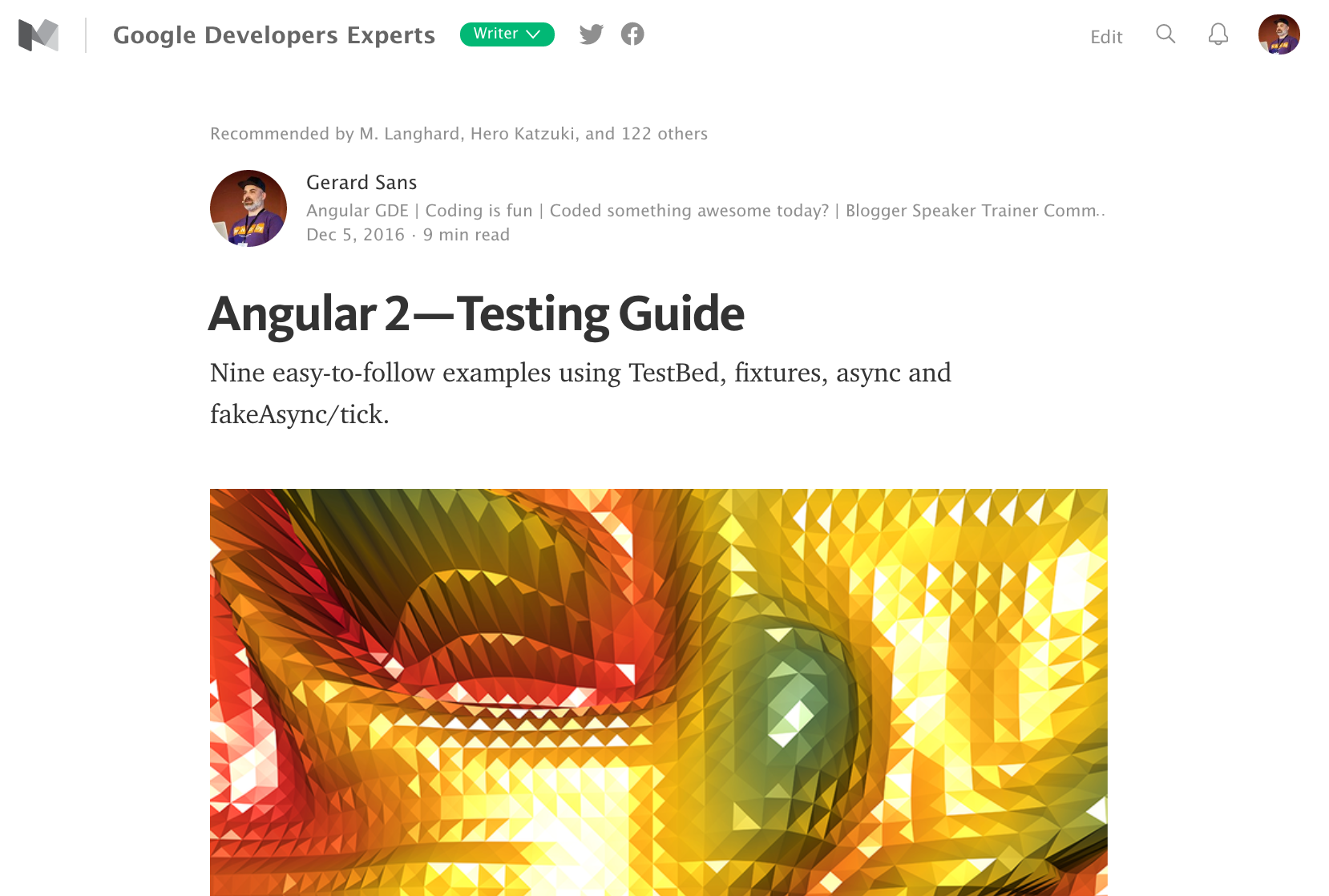The image size is (1329, 896).
Task: Click the Angular 2 — Testing Guide title
Action: [477, 313]
